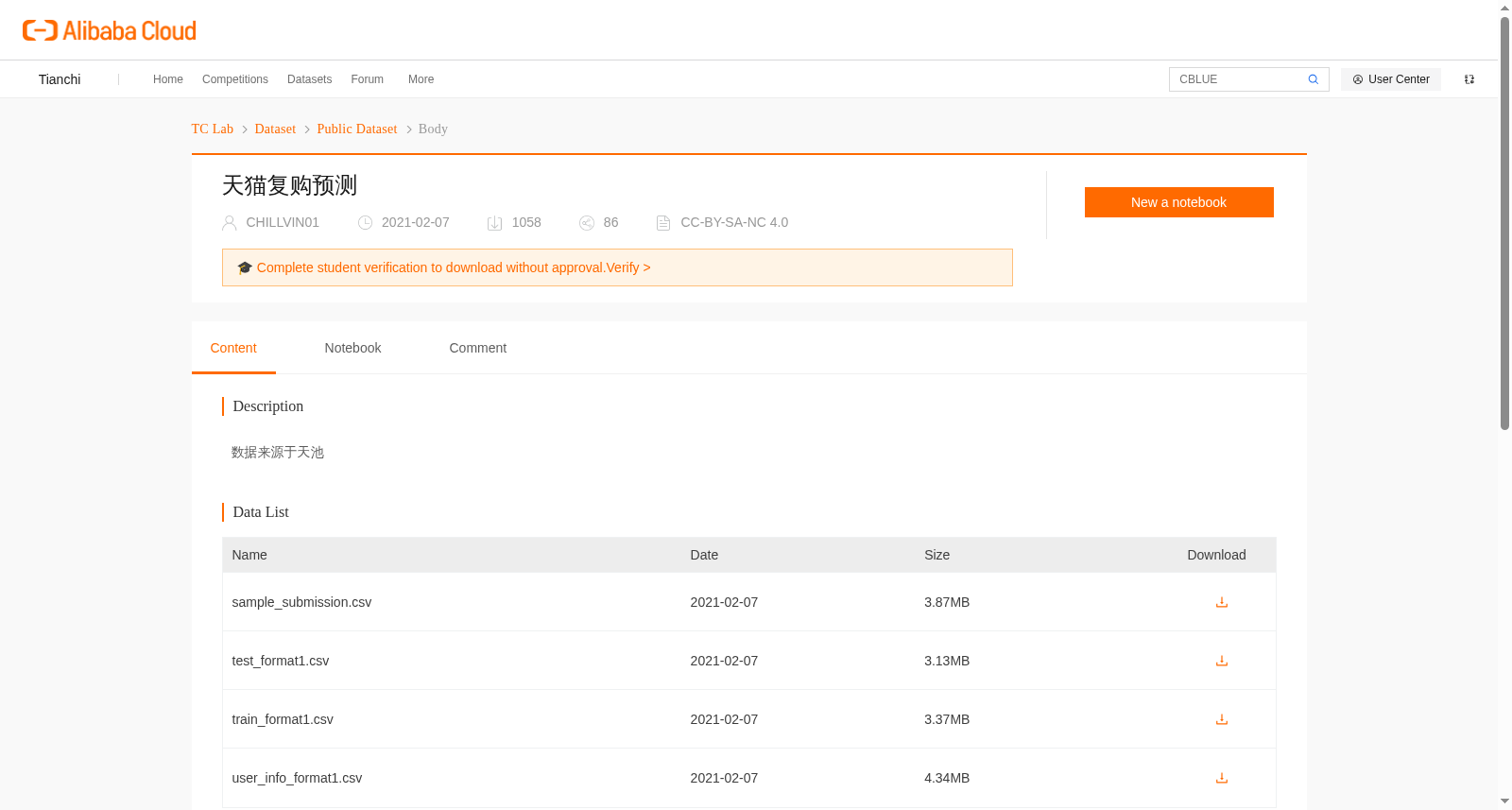Click the student verification Verify link
Screen dimensions: 1512x810
click(x=628, y=267)
